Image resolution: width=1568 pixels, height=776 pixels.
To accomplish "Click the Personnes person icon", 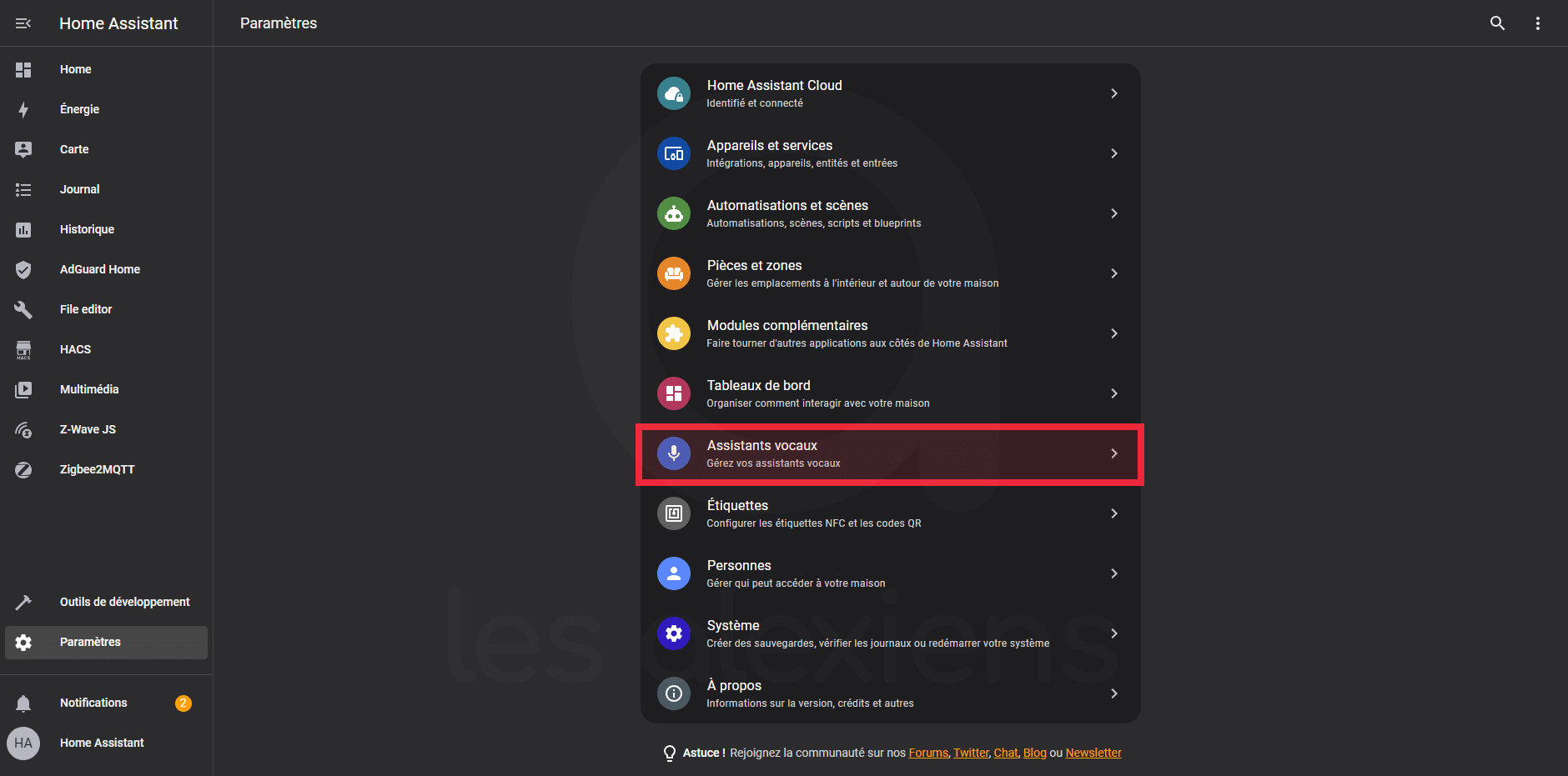I will [x=674, y=573].
